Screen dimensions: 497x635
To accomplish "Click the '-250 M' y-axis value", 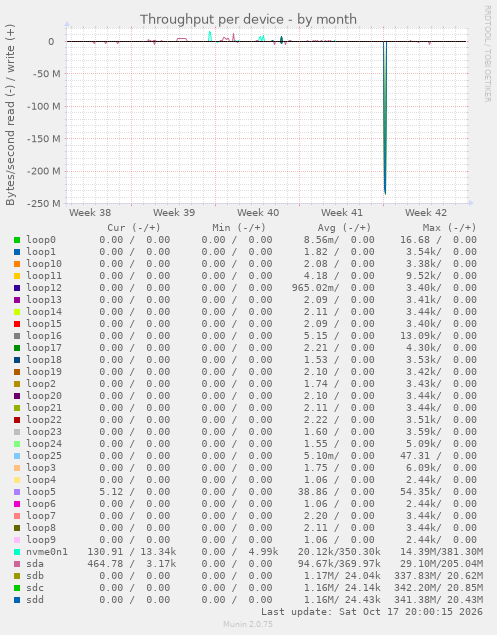I will pyautogui.click(x=43, y=203).
